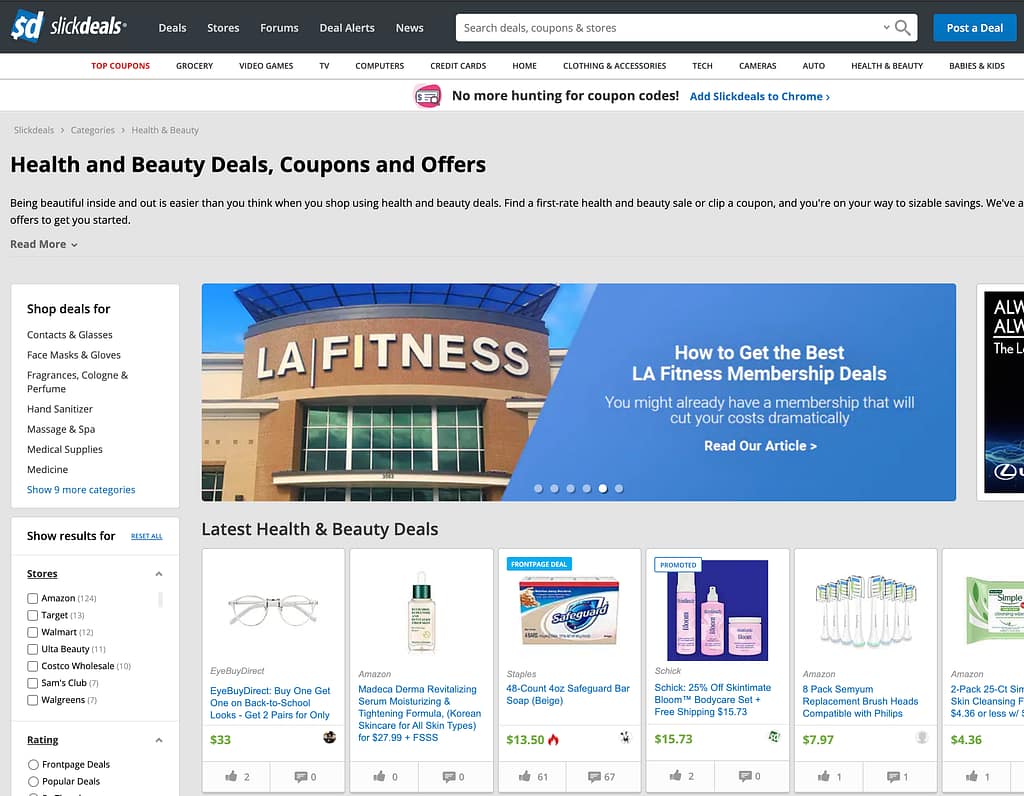This screenshot has height=796, width=1024.
Task: Go to the Video Games category tab
Action: 266,66
